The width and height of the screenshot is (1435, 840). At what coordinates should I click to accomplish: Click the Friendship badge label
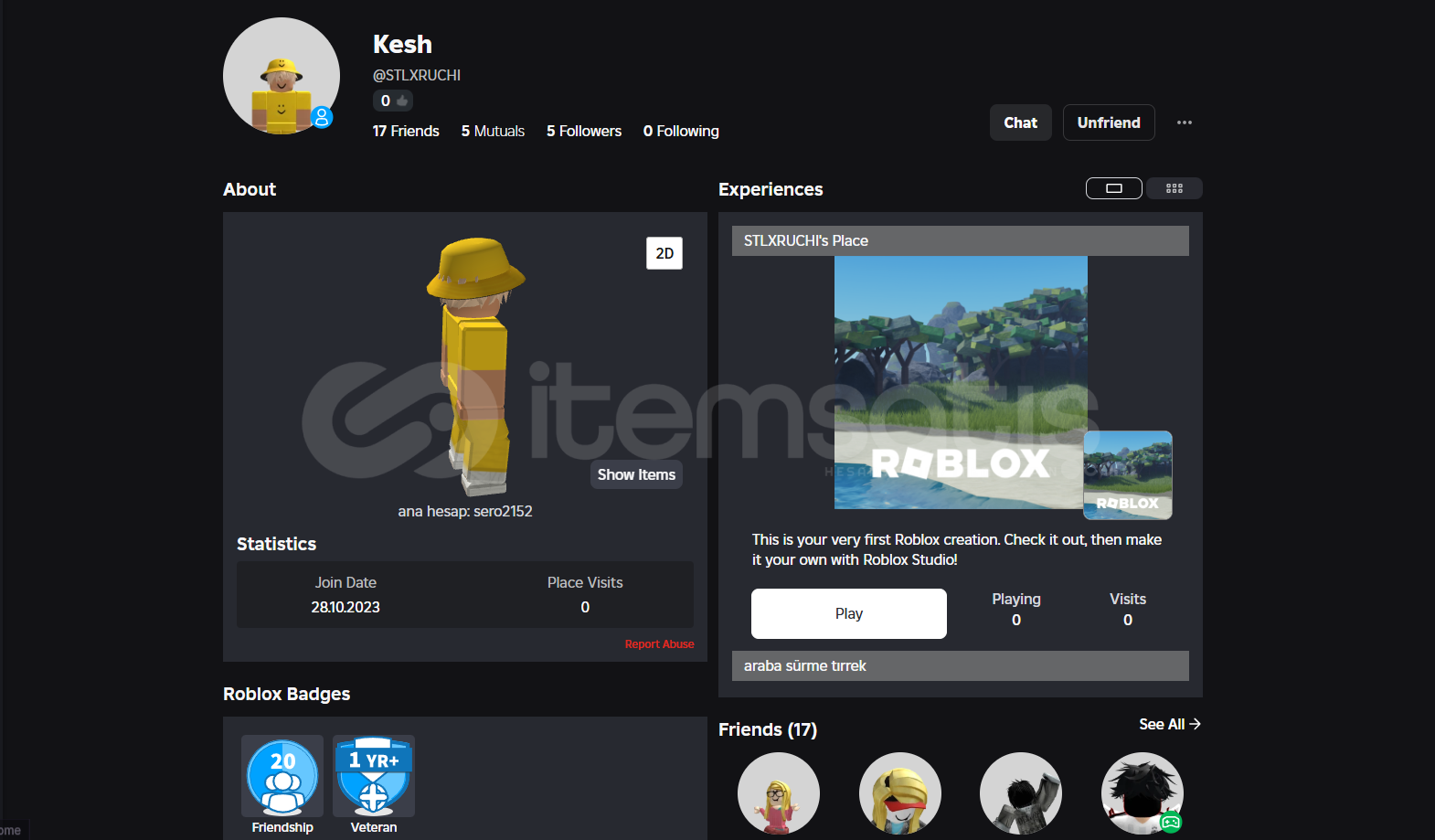[282, 827]
